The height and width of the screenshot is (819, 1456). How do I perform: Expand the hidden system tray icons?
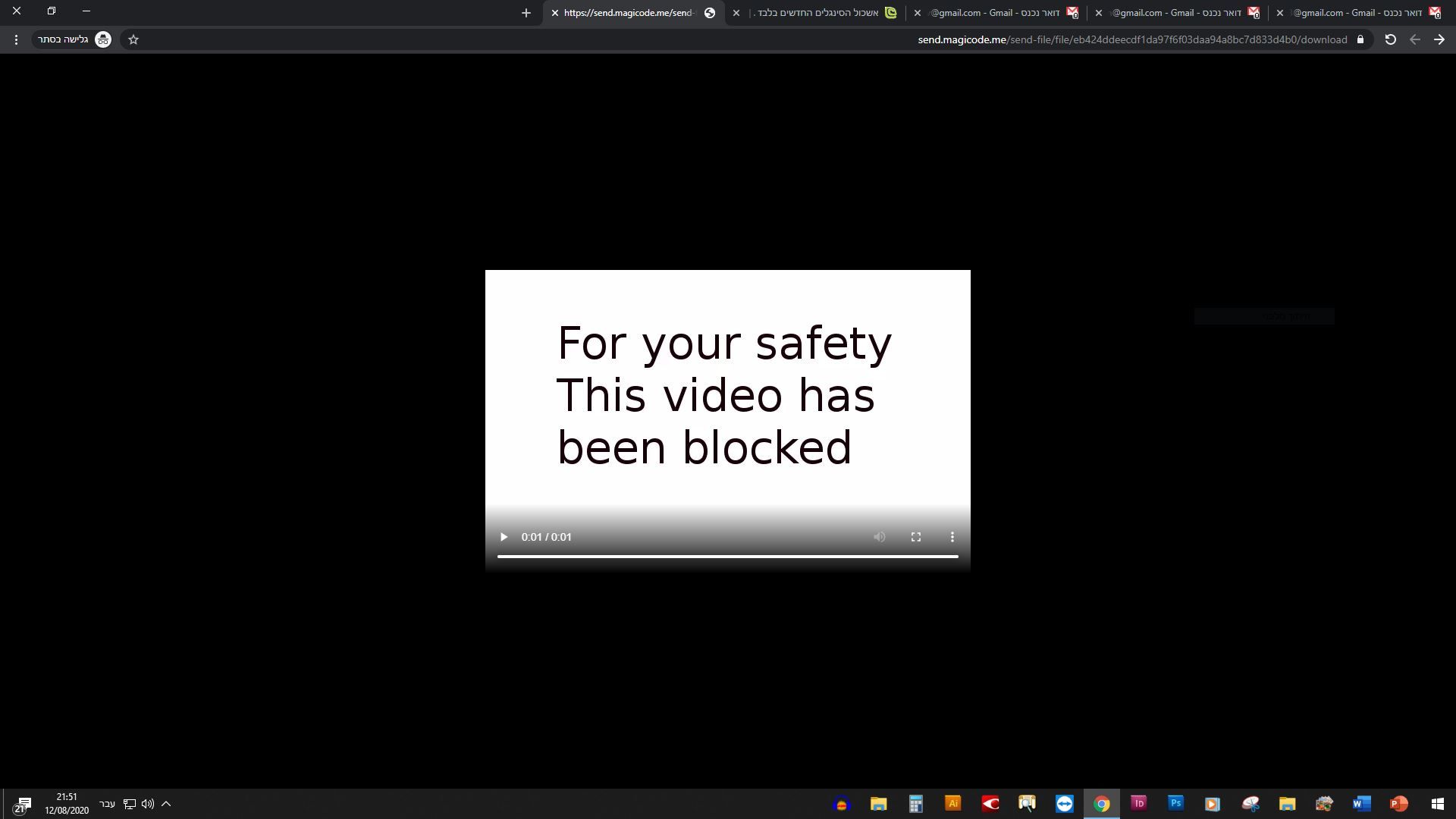166,804
